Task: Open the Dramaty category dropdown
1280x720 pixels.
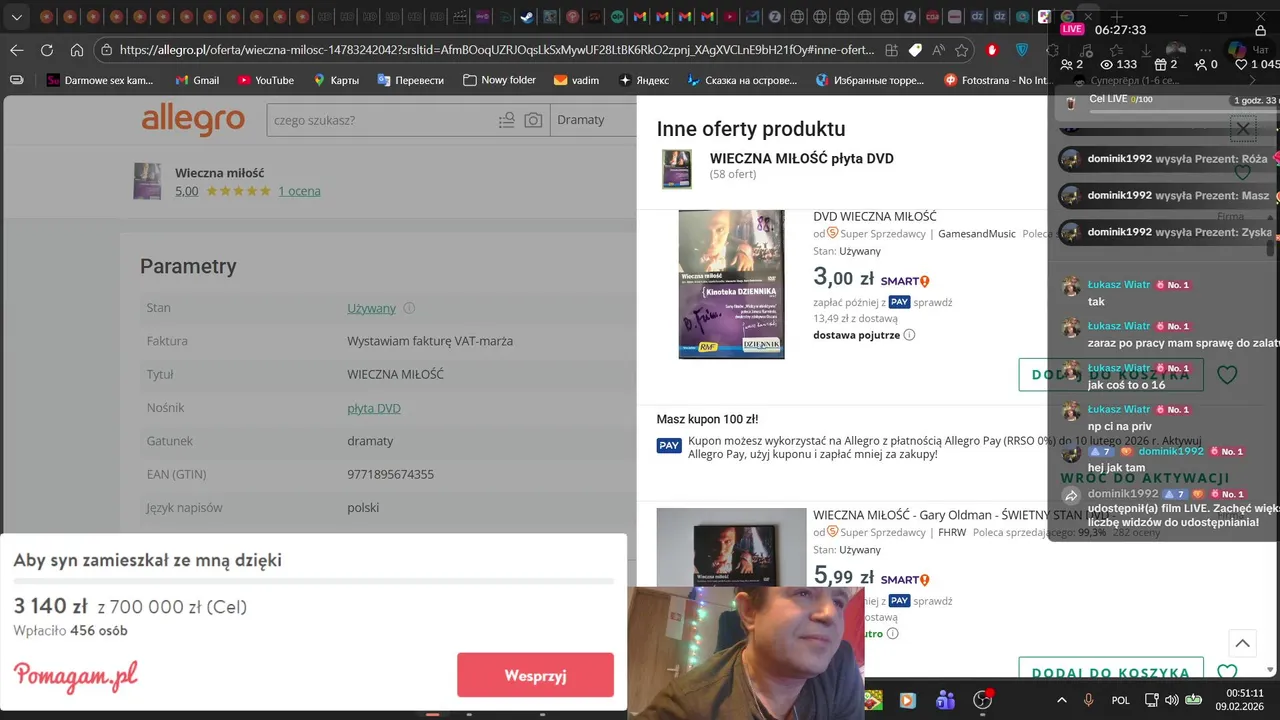Action: [x=595, y=120]
